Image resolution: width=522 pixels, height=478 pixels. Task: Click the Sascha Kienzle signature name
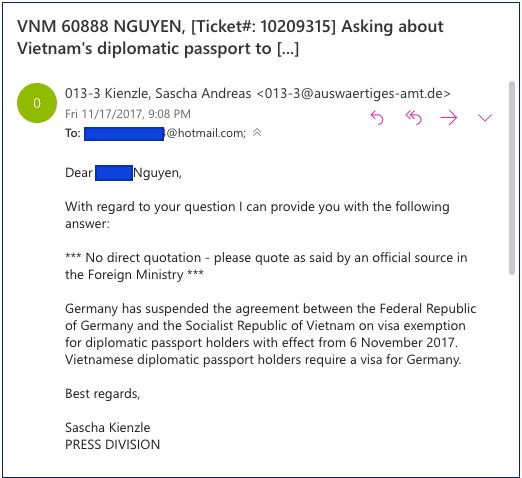point(108,427)
